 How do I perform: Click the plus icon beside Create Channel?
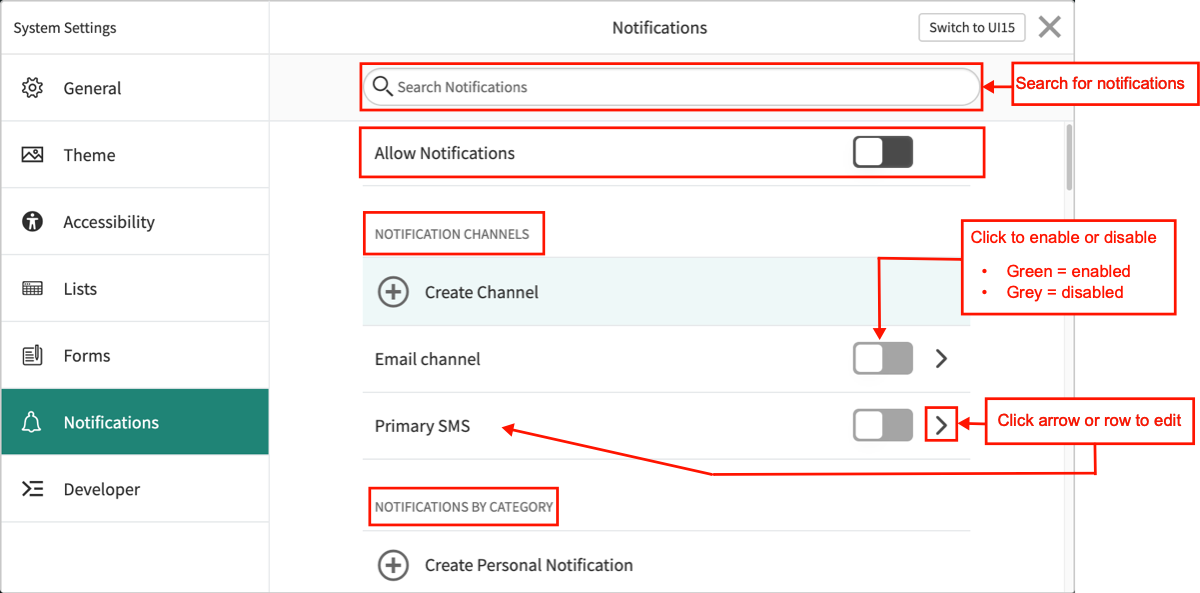tap(393, 292)
